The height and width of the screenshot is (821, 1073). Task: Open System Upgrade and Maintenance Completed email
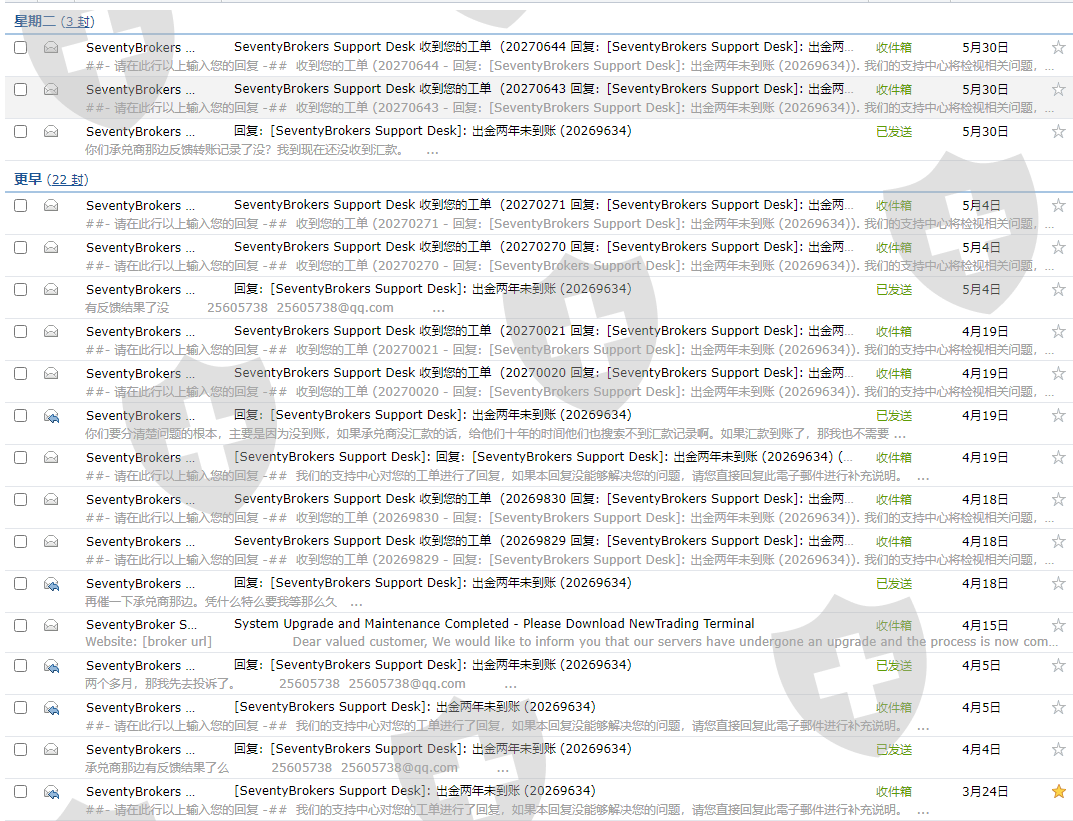(x=493, y=624)
